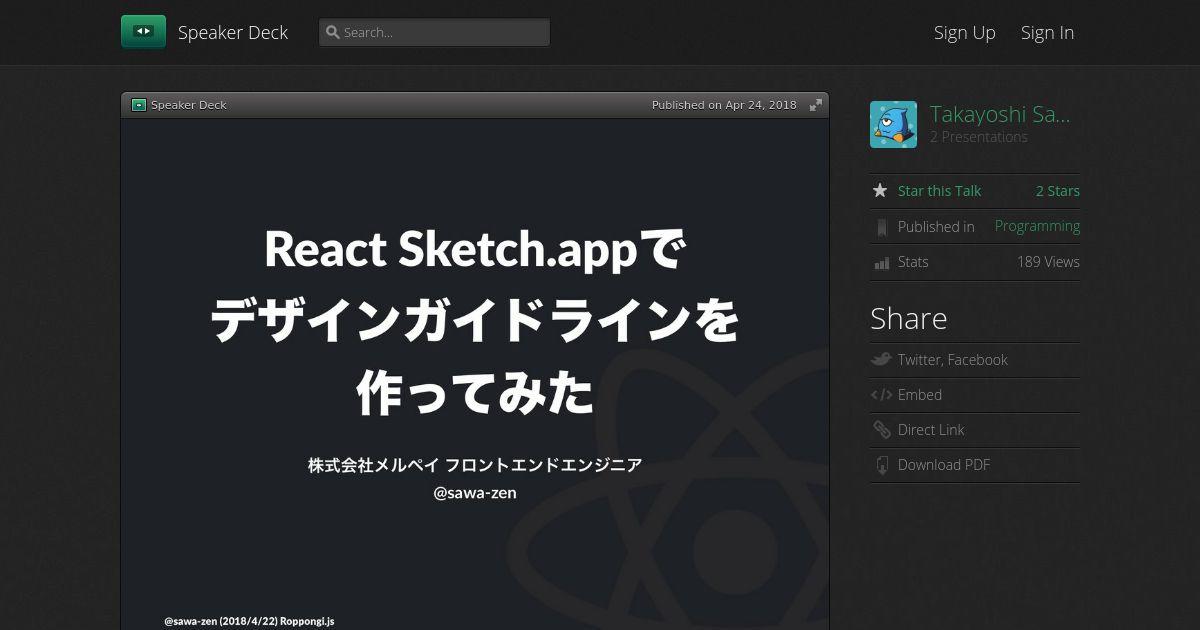This screenshot has width=1200, height=630.
Task: Download PDF of the presentation
Action: (x=944, y=465)
